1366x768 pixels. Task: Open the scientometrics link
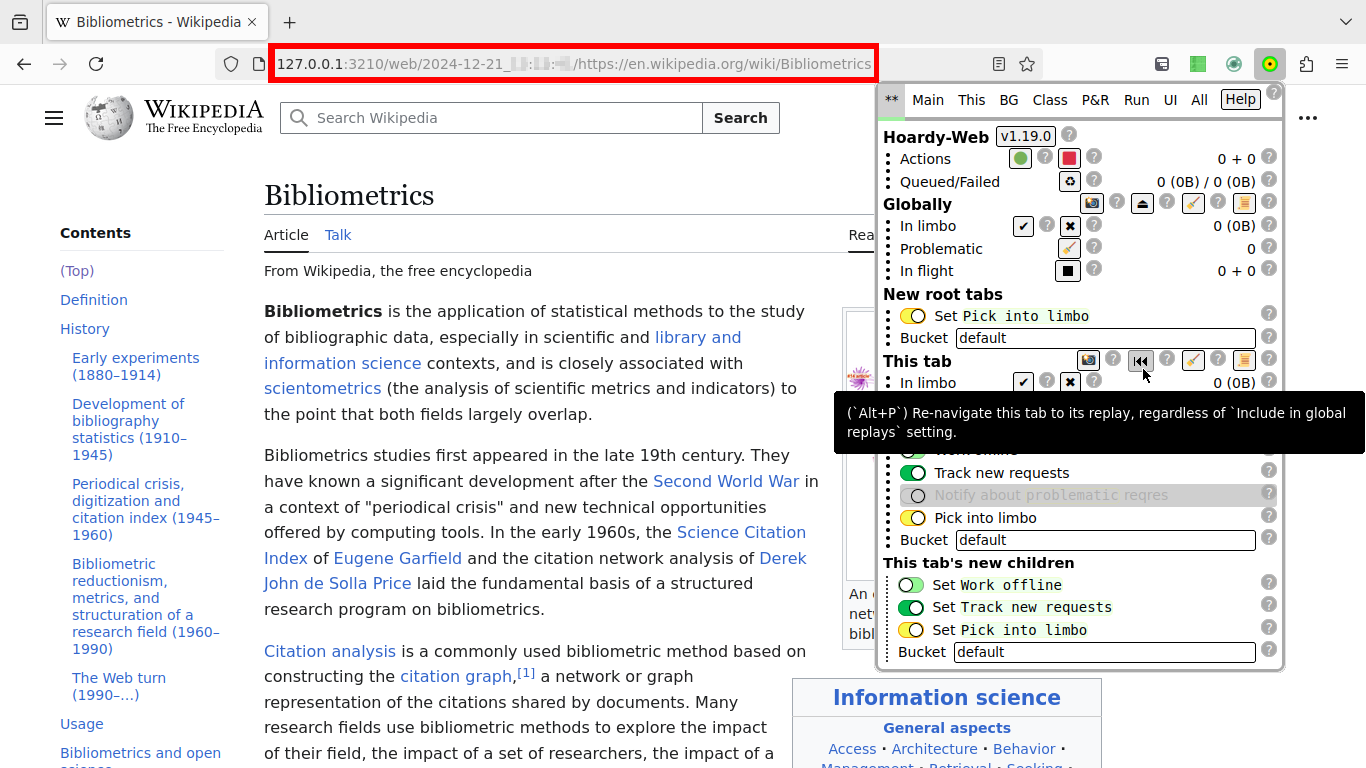[322, 388]
